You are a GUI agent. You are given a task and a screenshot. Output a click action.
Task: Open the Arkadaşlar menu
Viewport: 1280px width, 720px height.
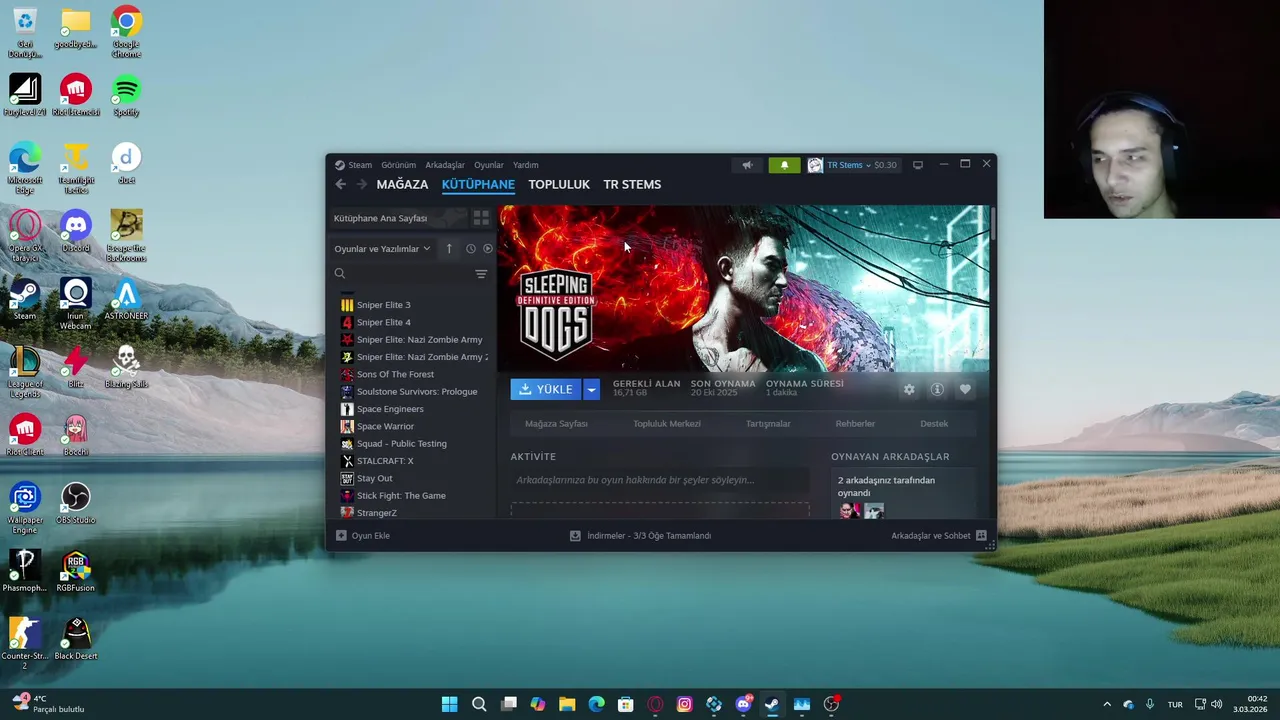tap(445, 165)
